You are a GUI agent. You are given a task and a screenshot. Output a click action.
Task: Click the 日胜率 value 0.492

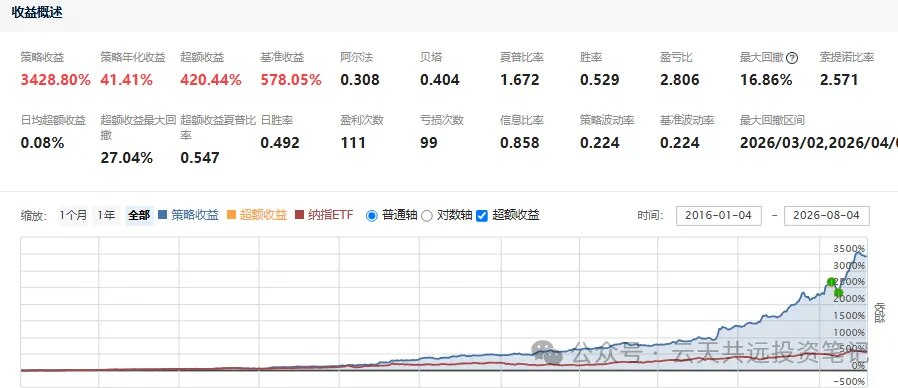[x=280, y=143]
